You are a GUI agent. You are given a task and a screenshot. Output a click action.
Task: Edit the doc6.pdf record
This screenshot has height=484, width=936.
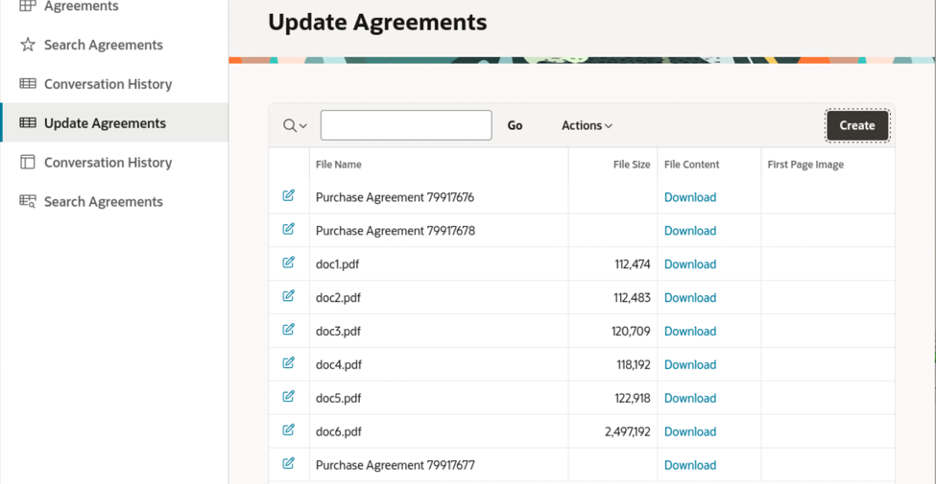(x=288, y=430)
